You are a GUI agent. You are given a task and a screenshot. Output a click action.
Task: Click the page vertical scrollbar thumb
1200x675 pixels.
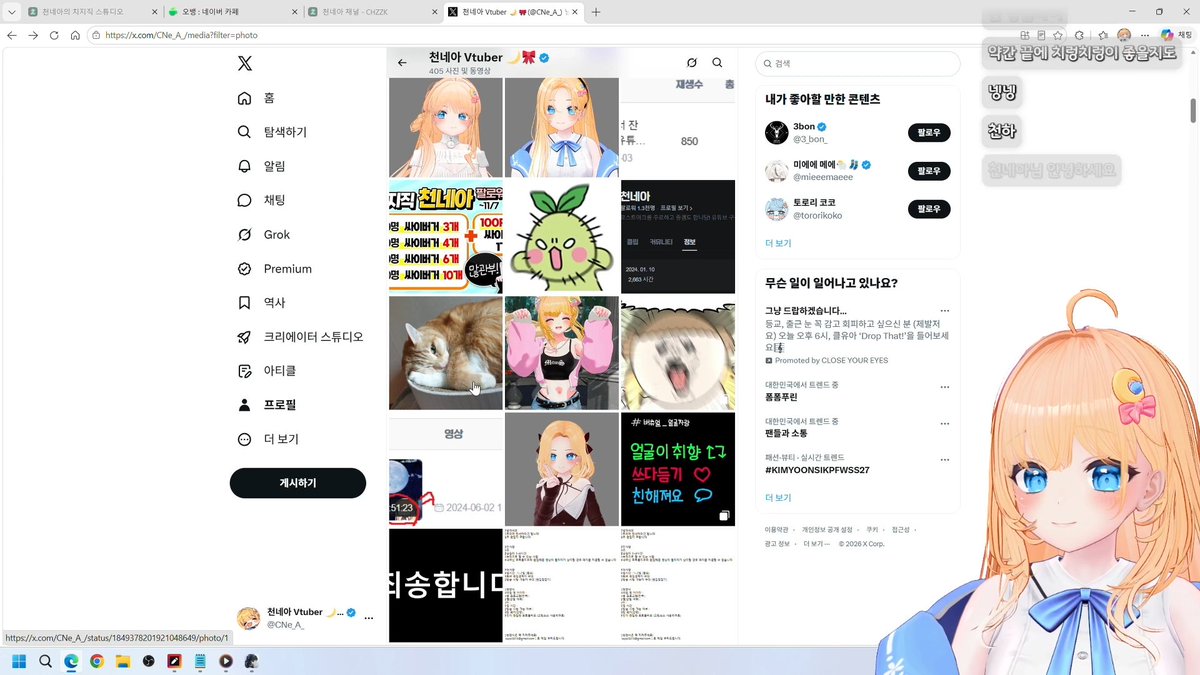(1193, 110)
